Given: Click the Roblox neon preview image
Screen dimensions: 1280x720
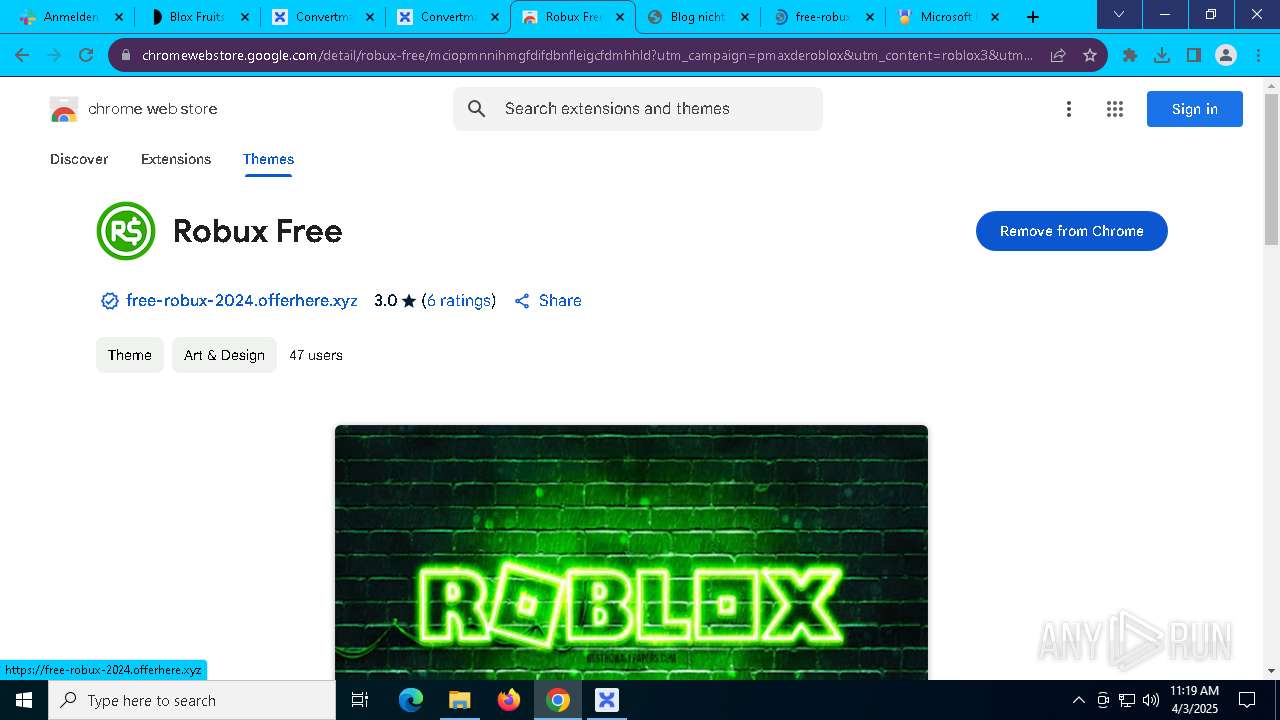Looking at the screenshot, I should click(x=631, y=552).
